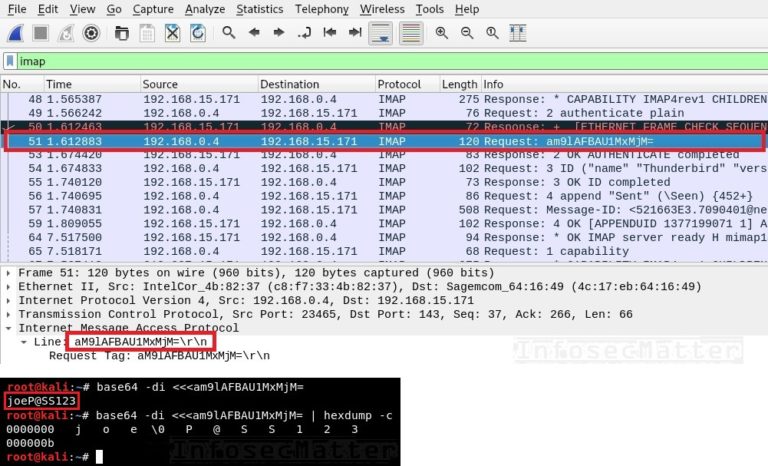
Task: Open a capture file icon
Action: pos(121,33)
